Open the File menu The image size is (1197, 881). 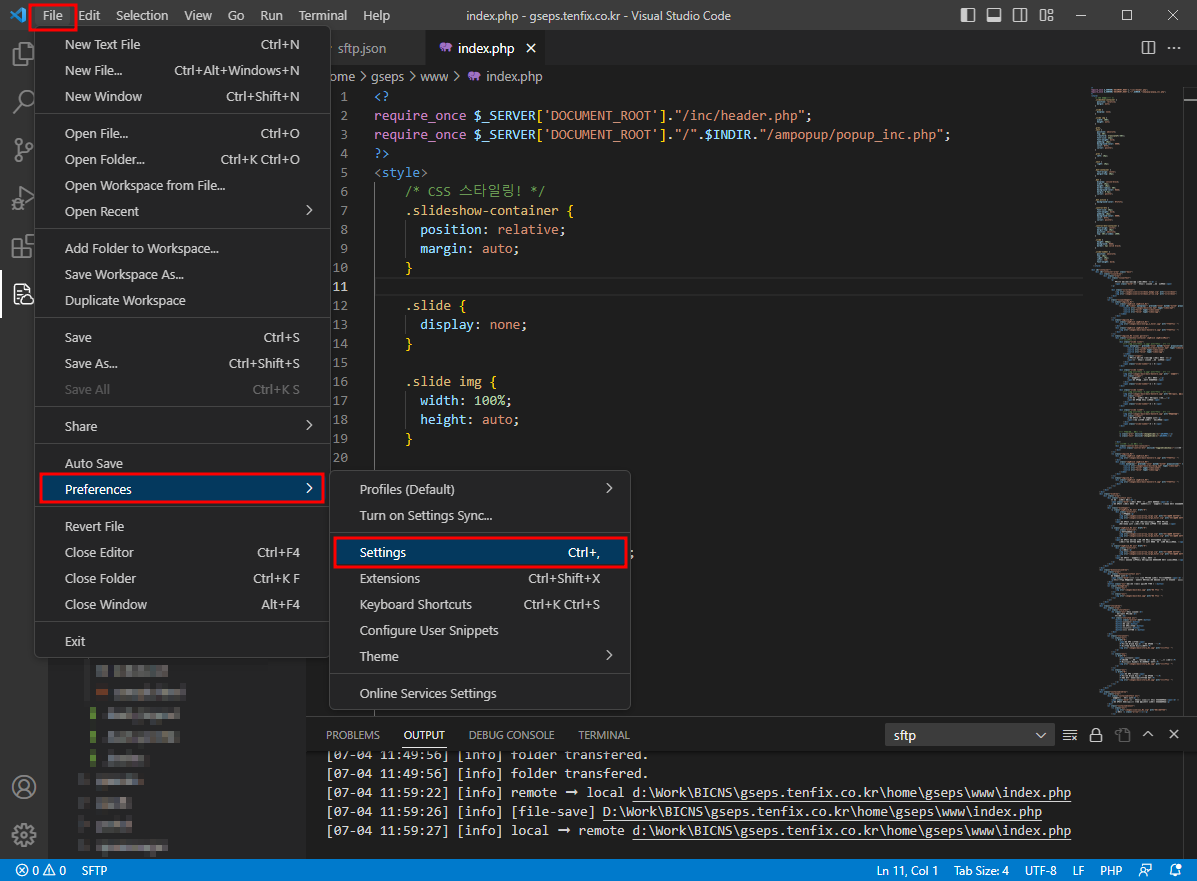click(x=53, y=15)
